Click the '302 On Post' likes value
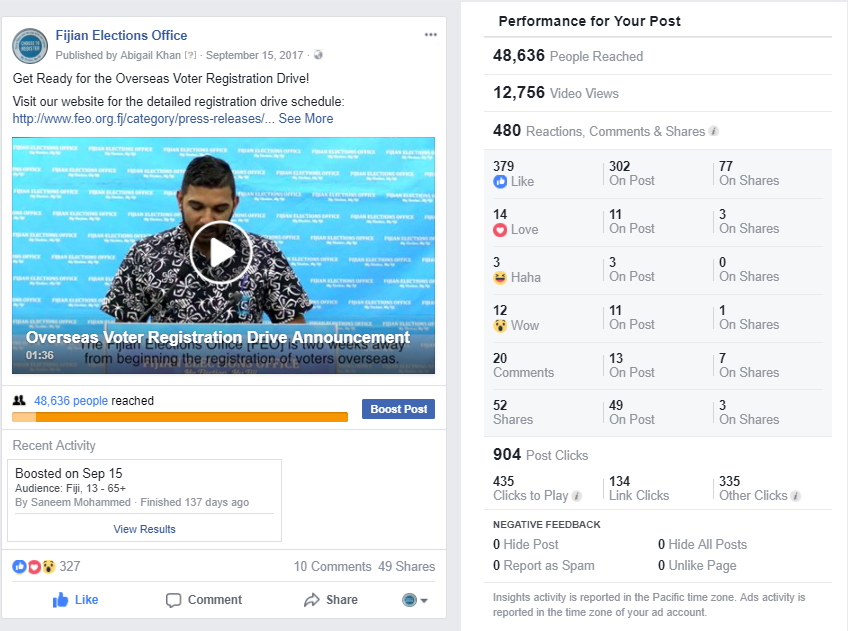 (632, 173)
